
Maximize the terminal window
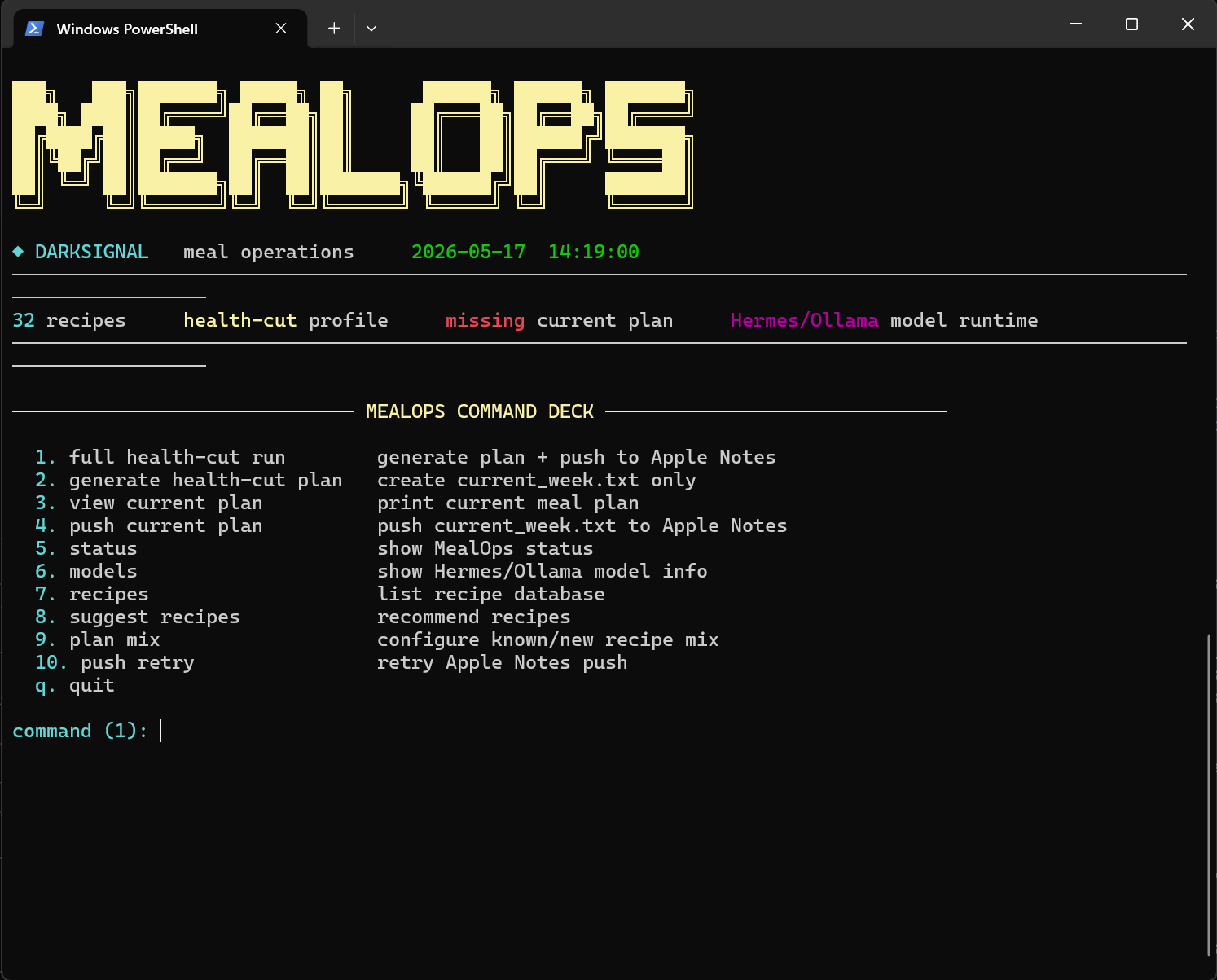pyautogui.click(x=1131, y=24)
